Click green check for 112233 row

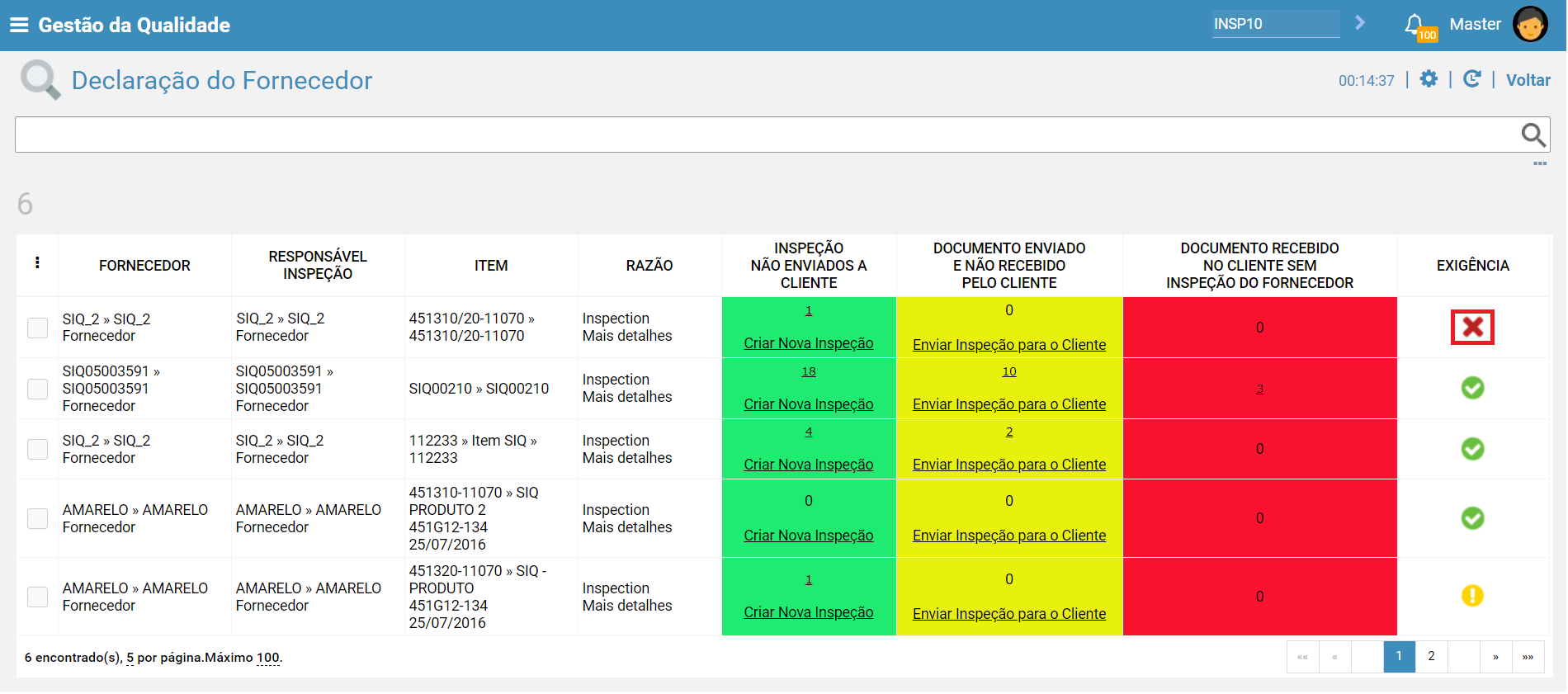1472,449
